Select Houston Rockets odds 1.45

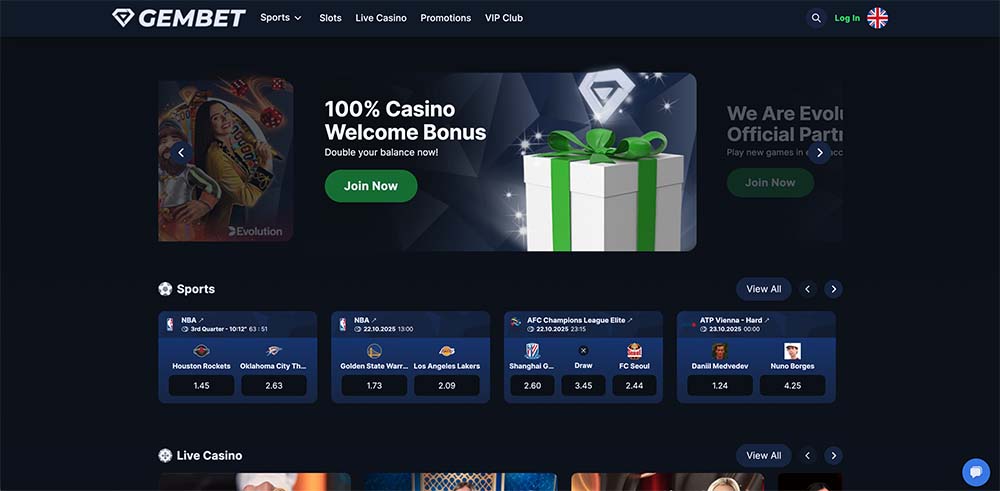pyautogui.click(x=201, y=386)
